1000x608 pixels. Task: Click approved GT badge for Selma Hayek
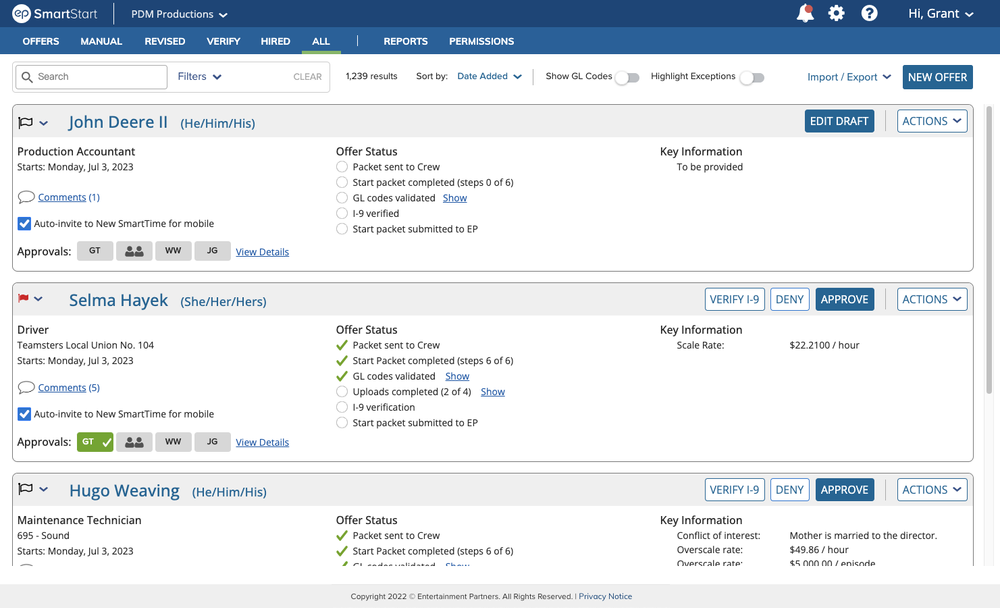(x=95, y=441)
